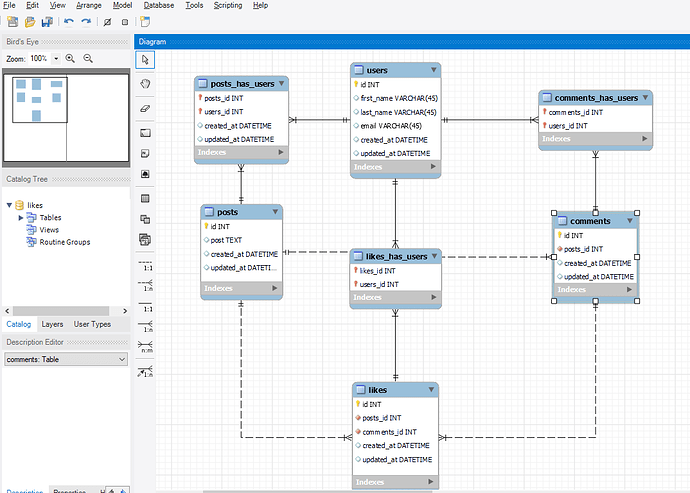Open the Arrange menu
The height and width of the screenshot is (493, 690).
(88, 5)
